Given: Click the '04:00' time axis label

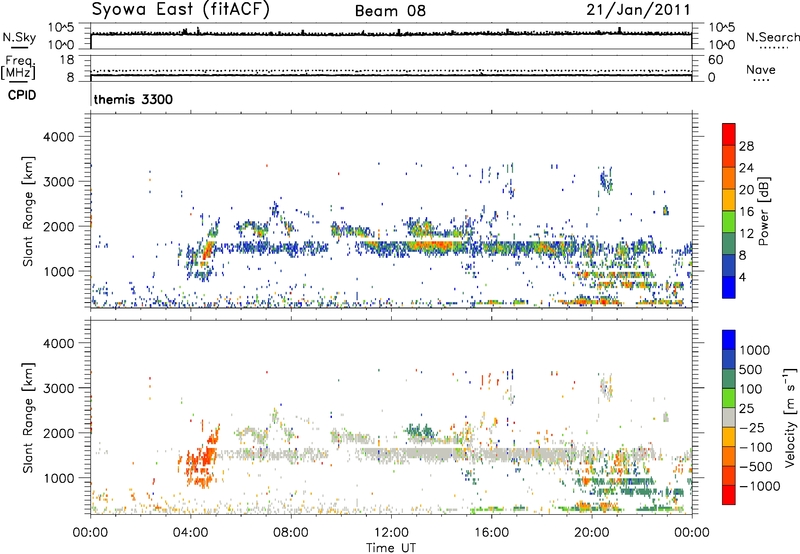Looking at the screenshot, I should pyautogui.click(x=190, y=533).
